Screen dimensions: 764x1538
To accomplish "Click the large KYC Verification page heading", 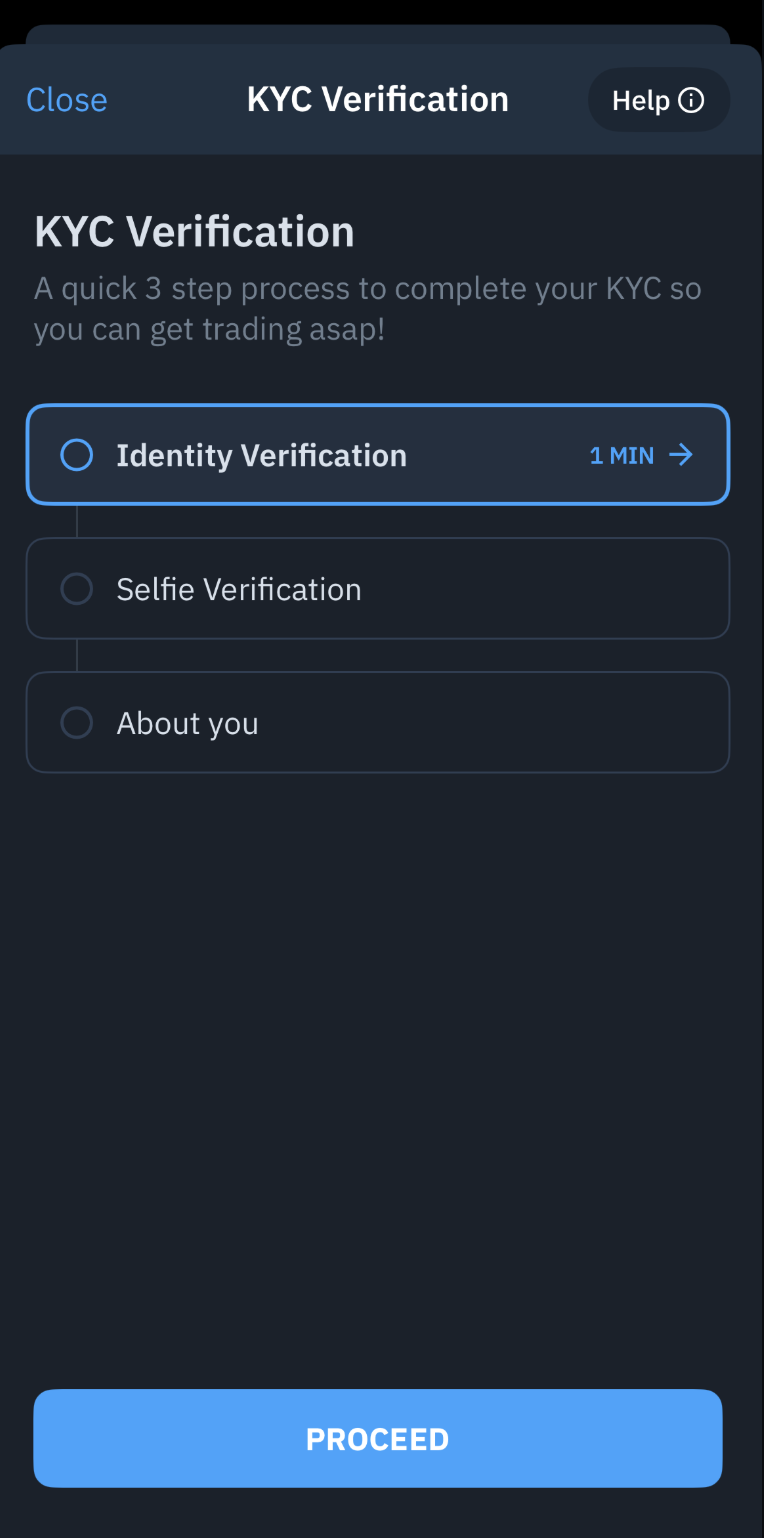I will tap(194, 232).
